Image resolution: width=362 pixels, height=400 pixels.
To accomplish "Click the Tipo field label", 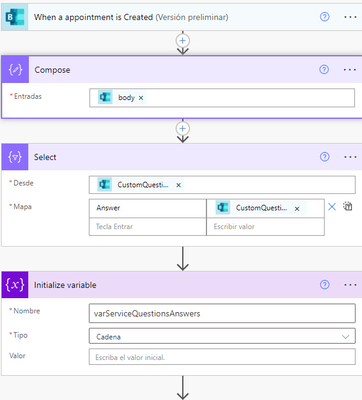I will click(x=20, y=335).
